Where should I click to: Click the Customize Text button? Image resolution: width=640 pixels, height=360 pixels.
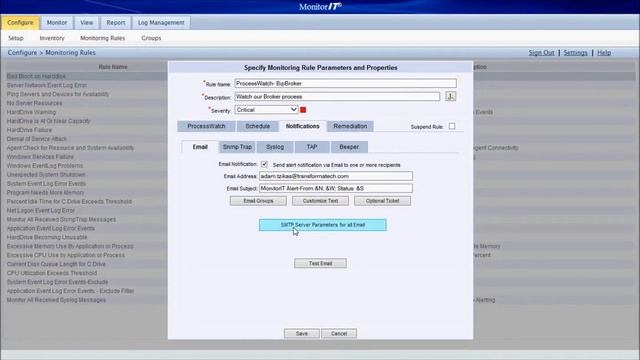pos(320,201)
